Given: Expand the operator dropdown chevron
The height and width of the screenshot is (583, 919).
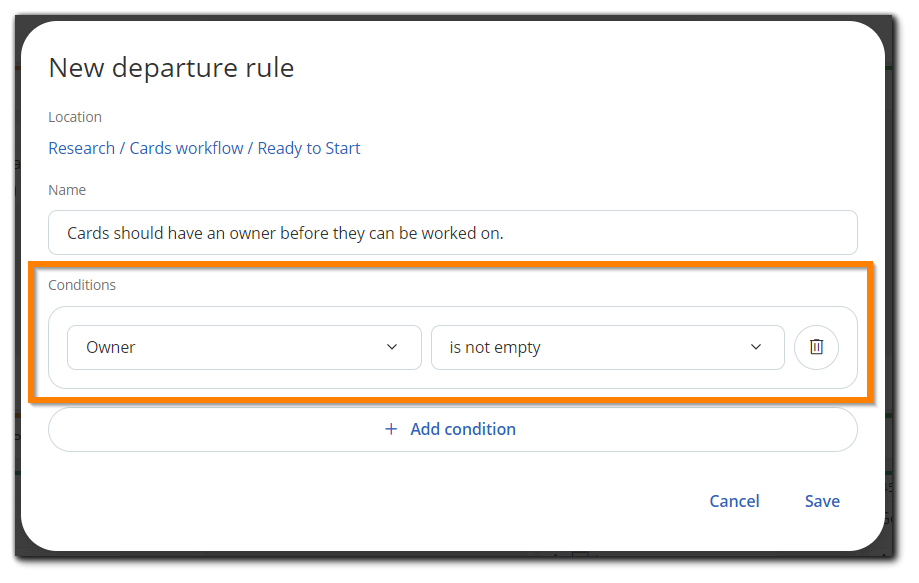Looking at the screenshot, I should (x=756, y=347).
